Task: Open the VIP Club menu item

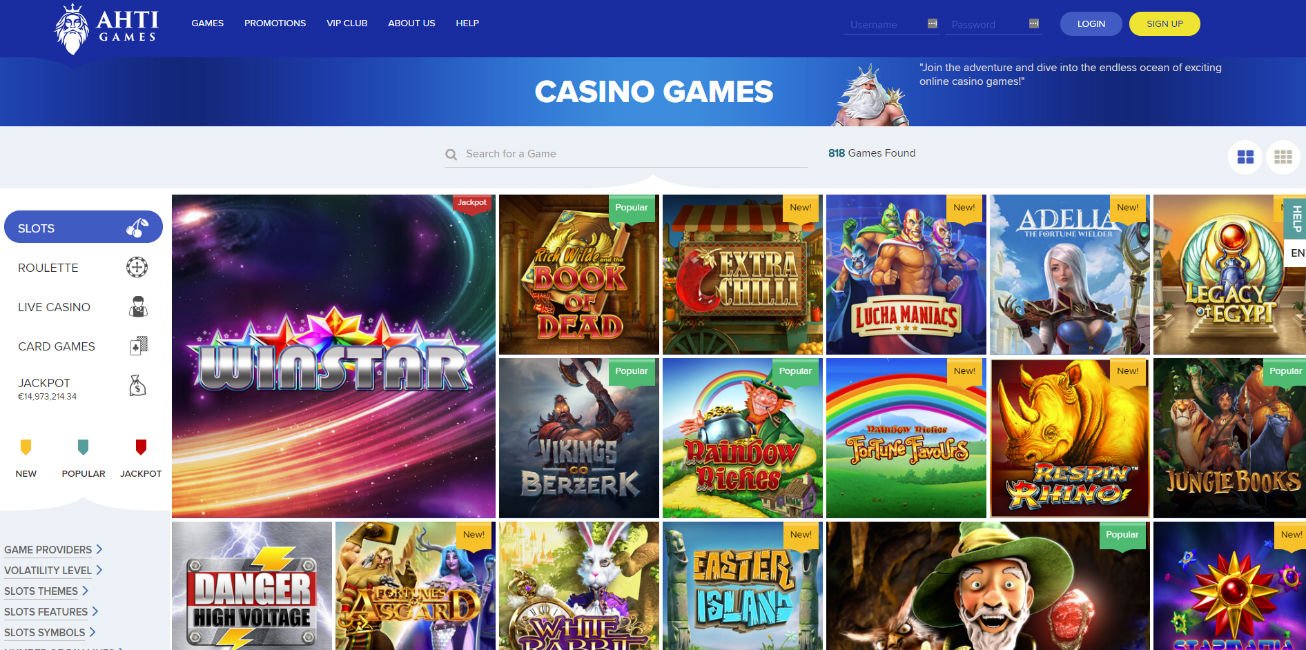Action: point(347,23)
